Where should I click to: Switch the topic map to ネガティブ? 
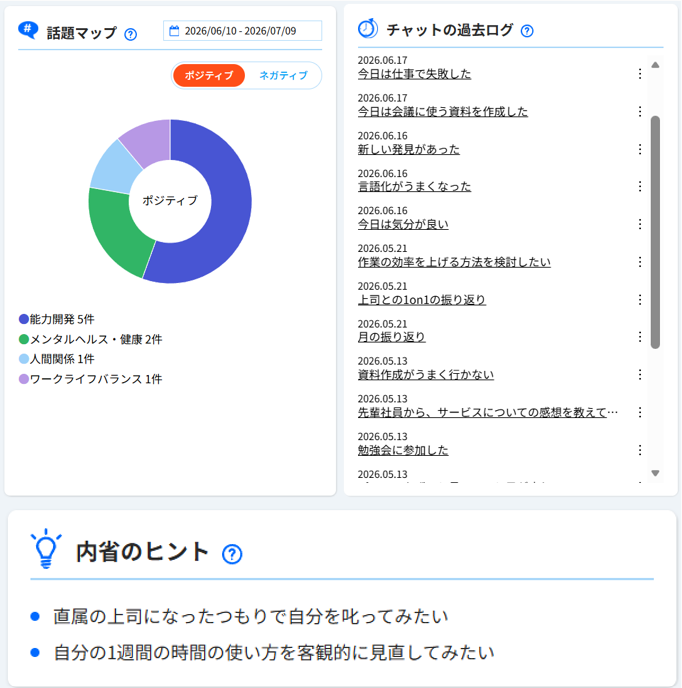coord(284,75)
